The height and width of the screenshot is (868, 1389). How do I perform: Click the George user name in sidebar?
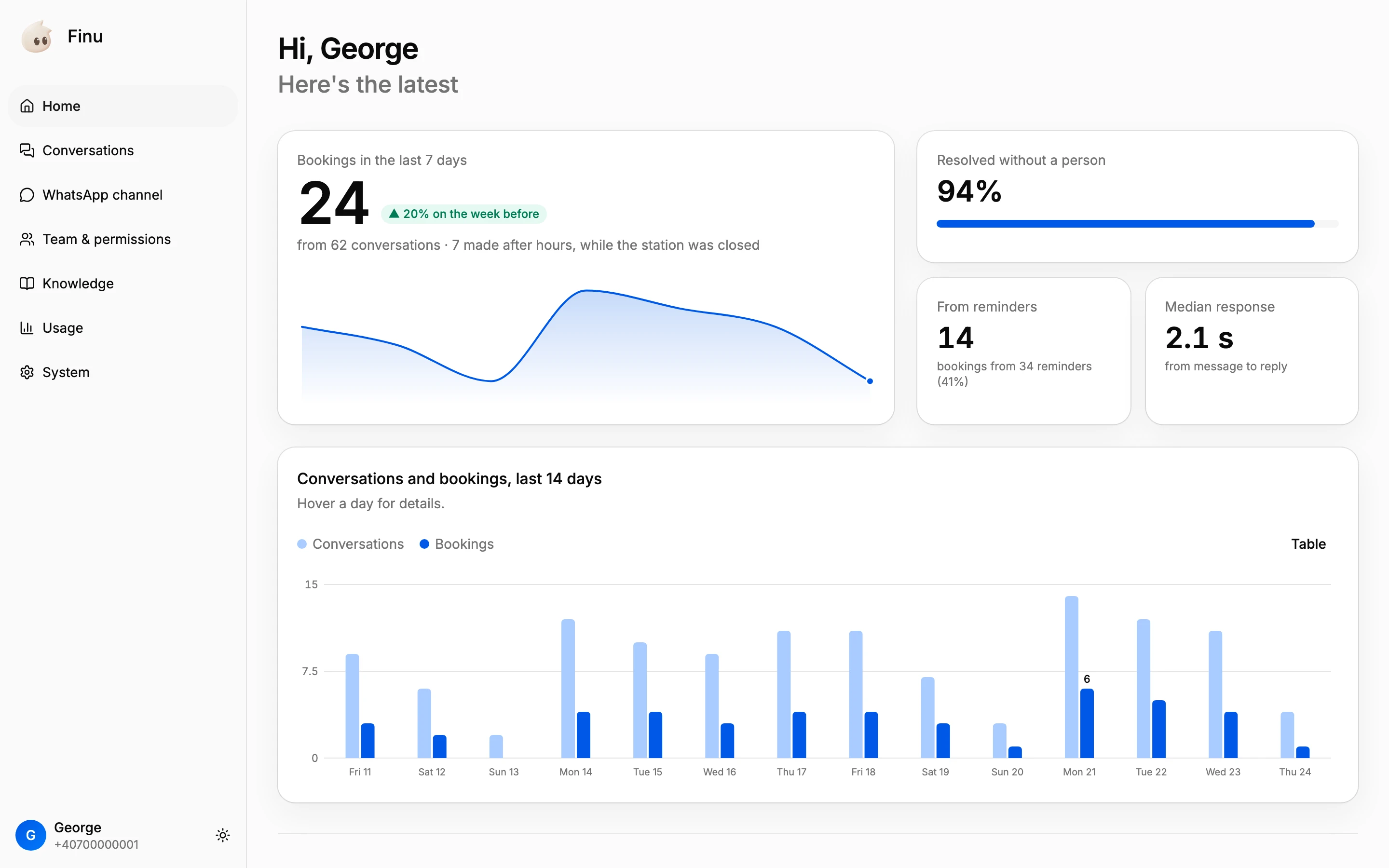(78, 827)
